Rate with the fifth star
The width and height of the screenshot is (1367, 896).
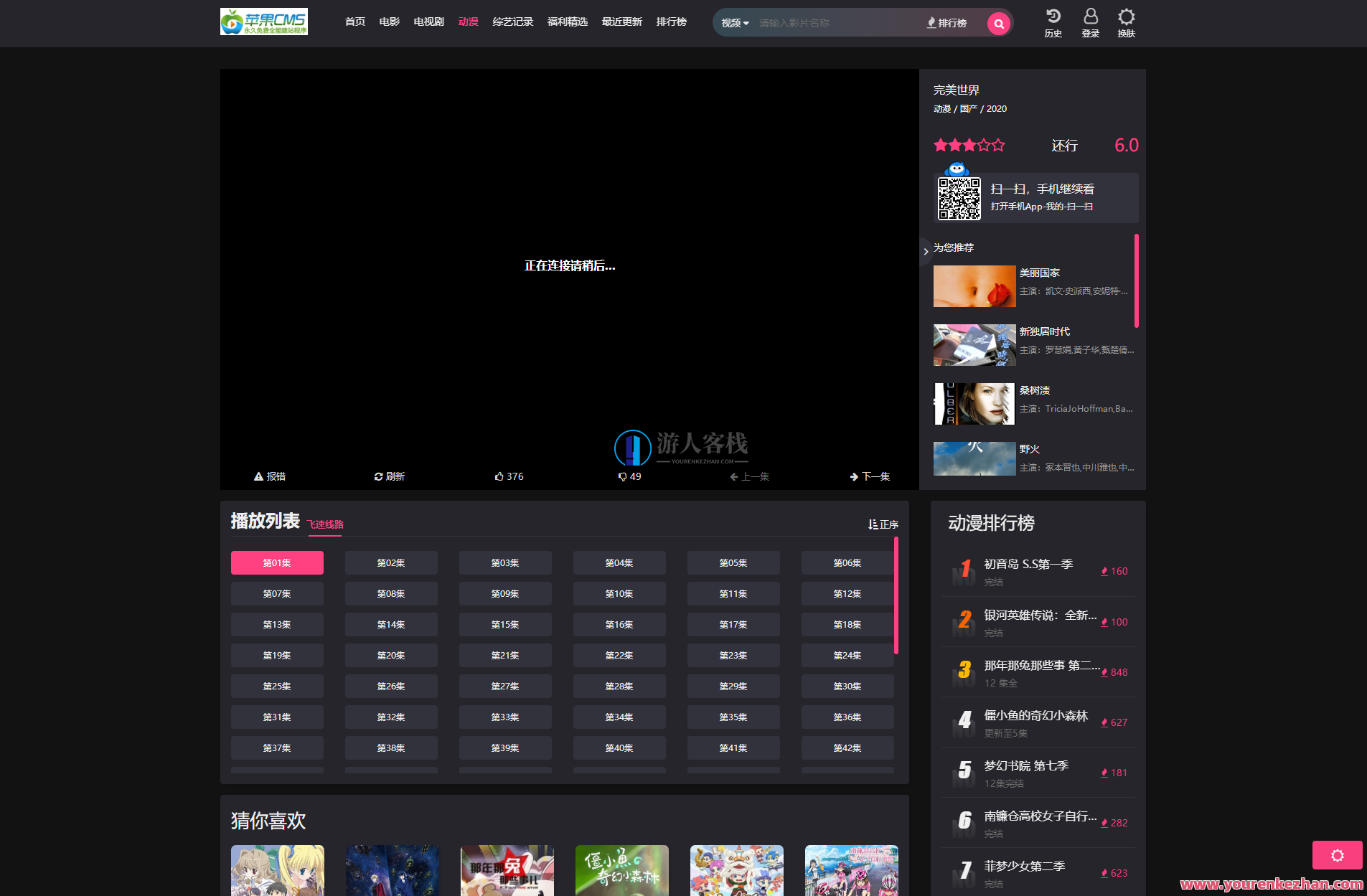click(998, 146)
